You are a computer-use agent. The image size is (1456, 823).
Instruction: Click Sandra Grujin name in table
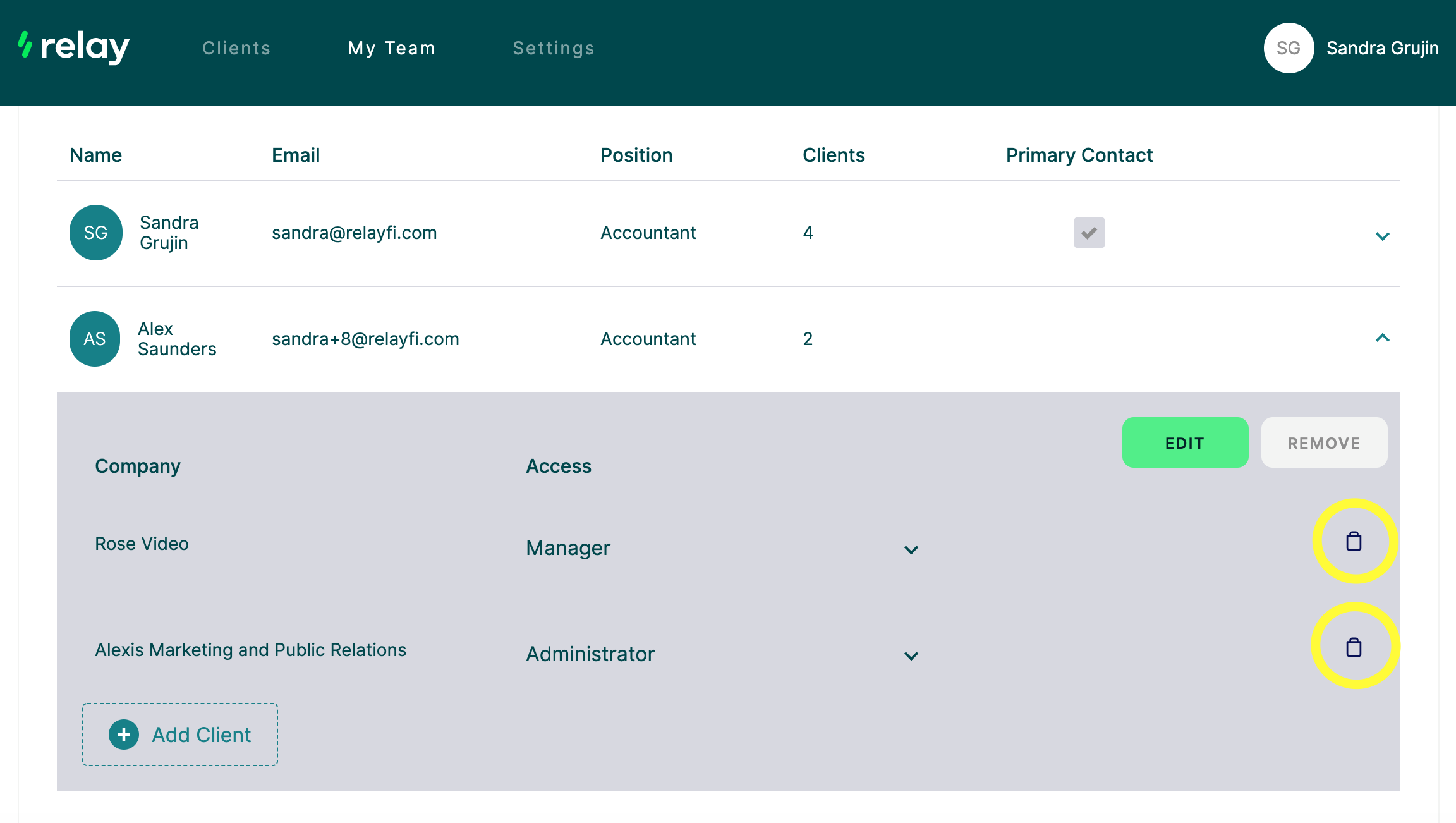coord(169,233)
